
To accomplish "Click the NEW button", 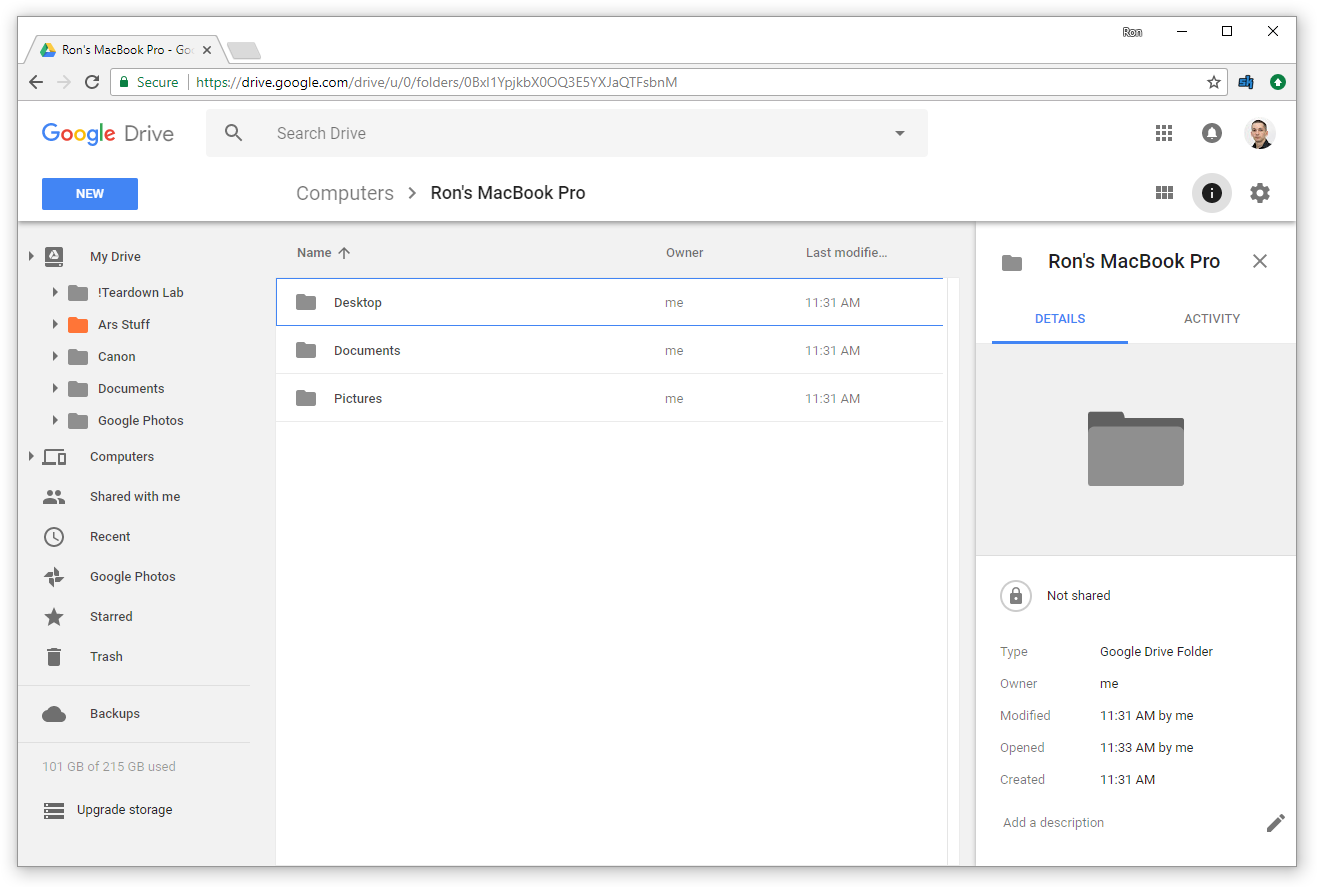I will [89, 193].
